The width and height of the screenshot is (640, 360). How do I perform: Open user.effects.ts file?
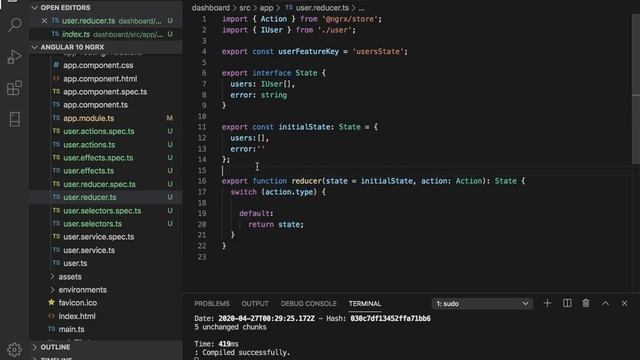pyautogui.click(x=88, y=171)
